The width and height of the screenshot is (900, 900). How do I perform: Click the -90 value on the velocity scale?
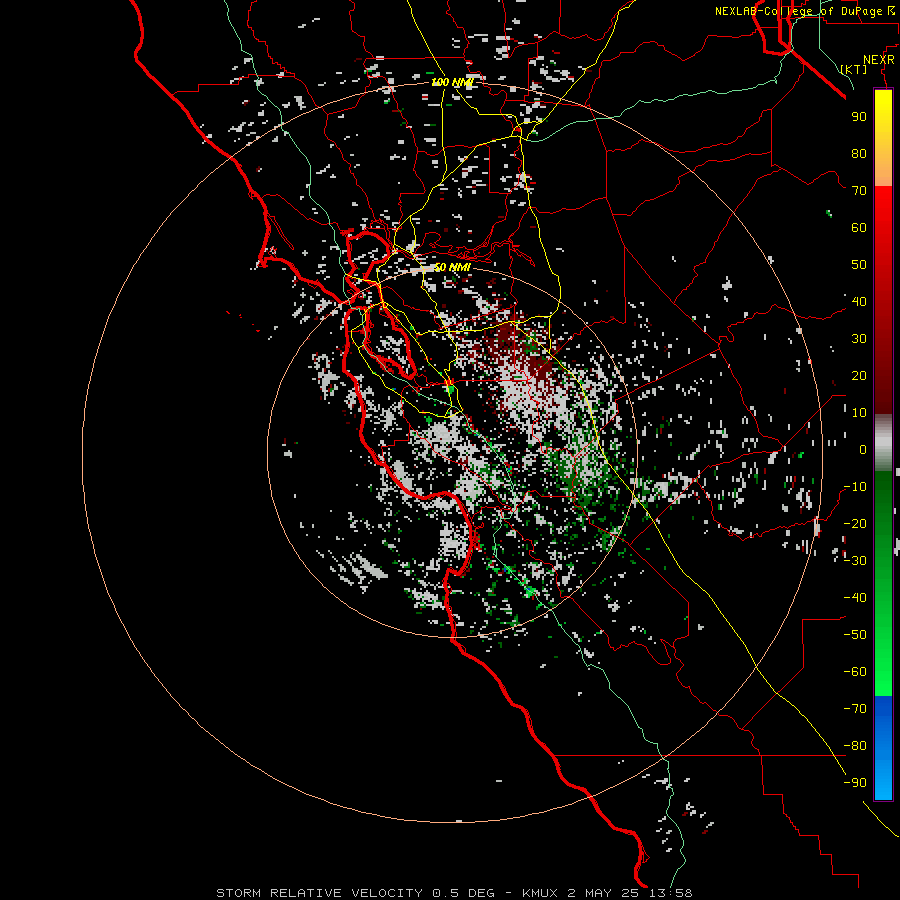point(855,783)
